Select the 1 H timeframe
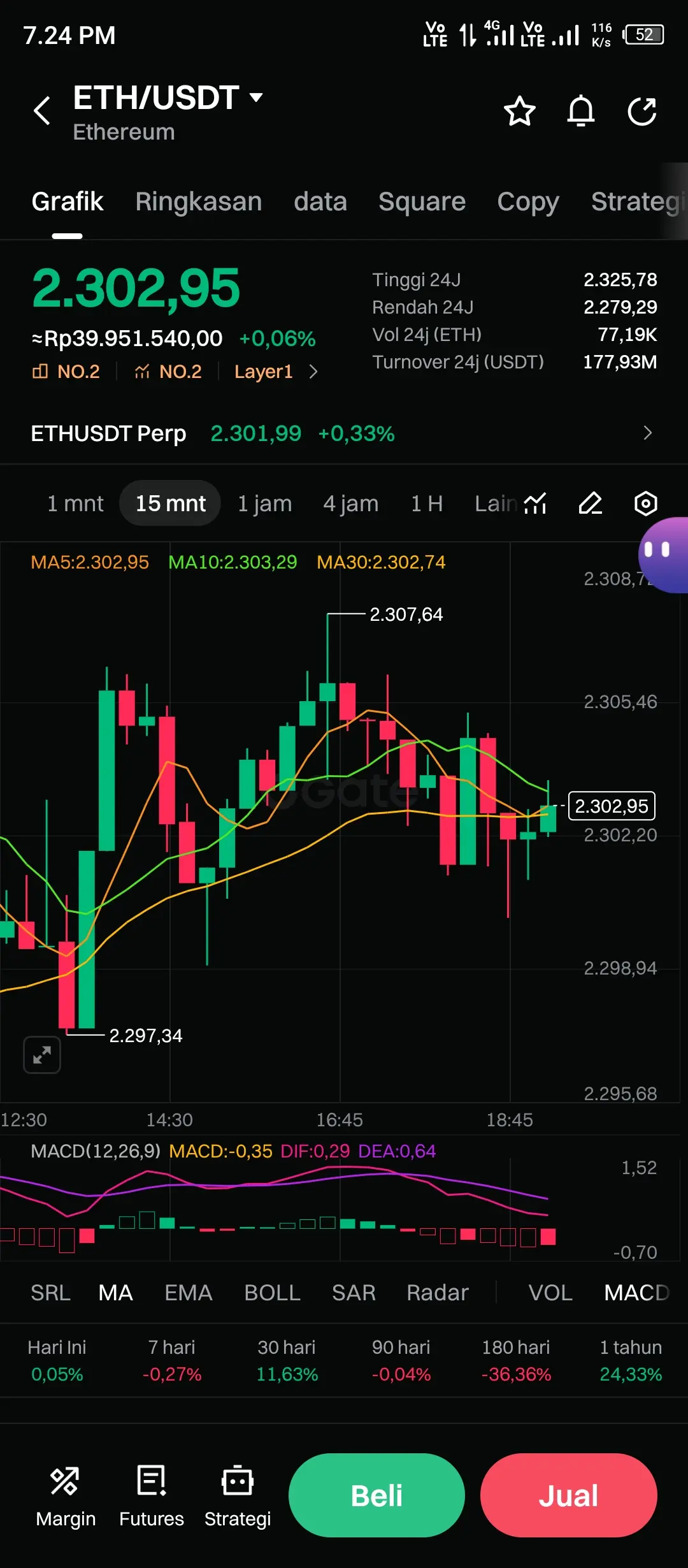This screenshot has width=688, height=1568. tap(427, 504)
